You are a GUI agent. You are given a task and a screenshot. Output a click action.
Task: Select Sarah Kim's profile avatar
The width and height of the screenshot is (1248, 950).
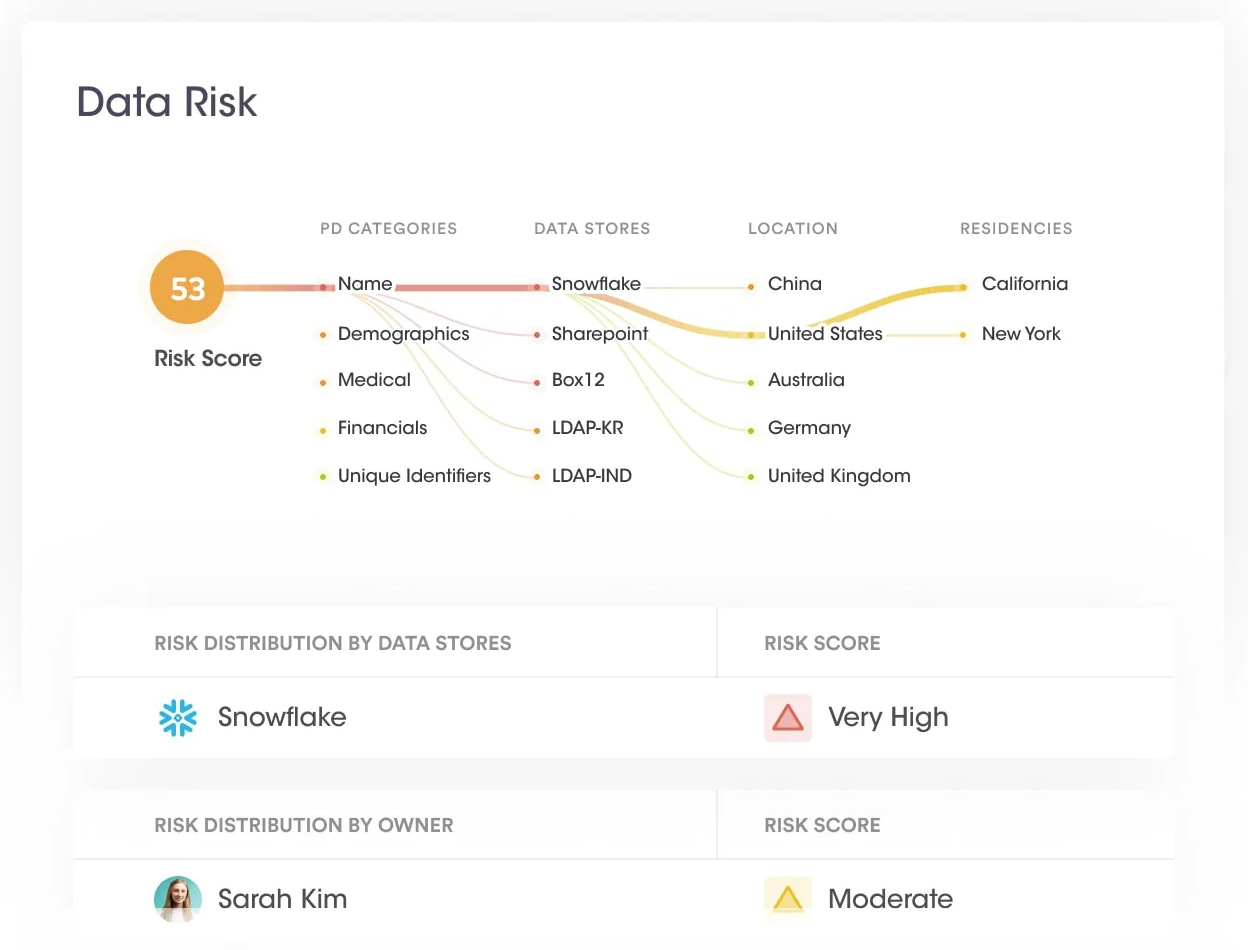coord(178,899)
